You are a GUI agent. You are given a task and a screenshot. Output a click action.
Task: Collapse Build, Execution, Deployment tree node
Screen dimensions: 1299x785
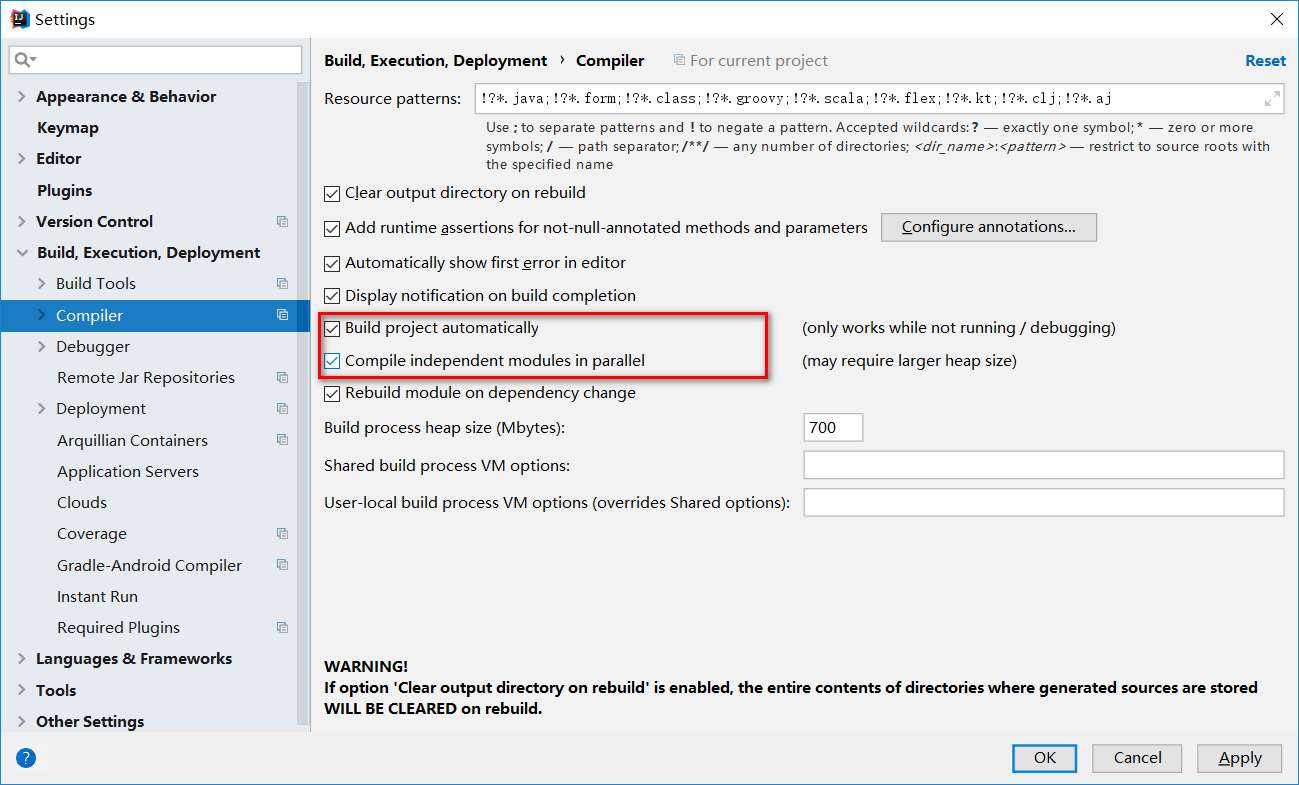point(22,253)
